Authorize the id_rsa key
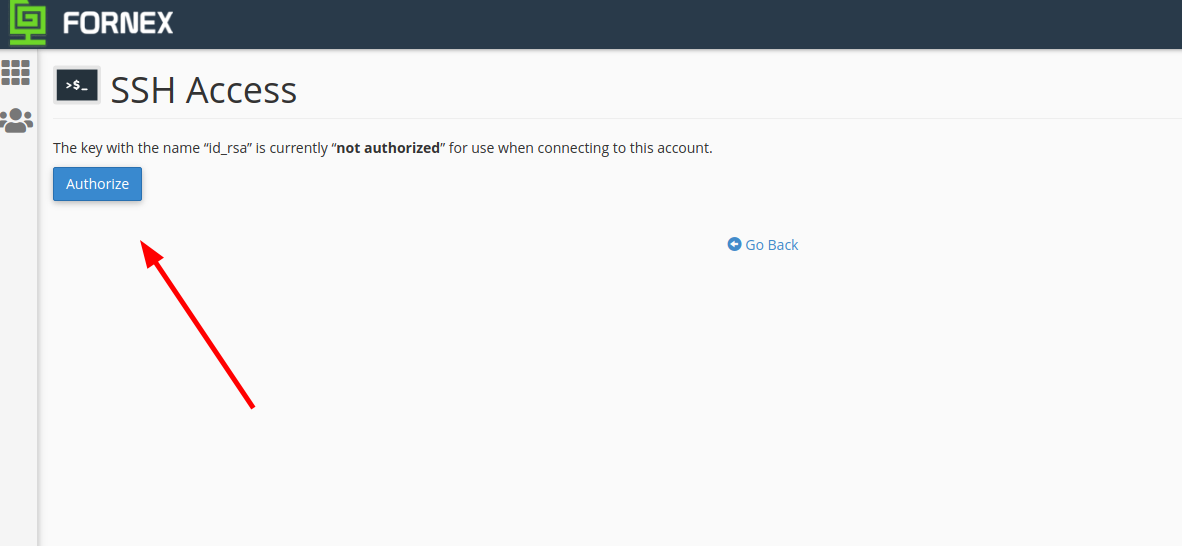 tap(97, 184)
